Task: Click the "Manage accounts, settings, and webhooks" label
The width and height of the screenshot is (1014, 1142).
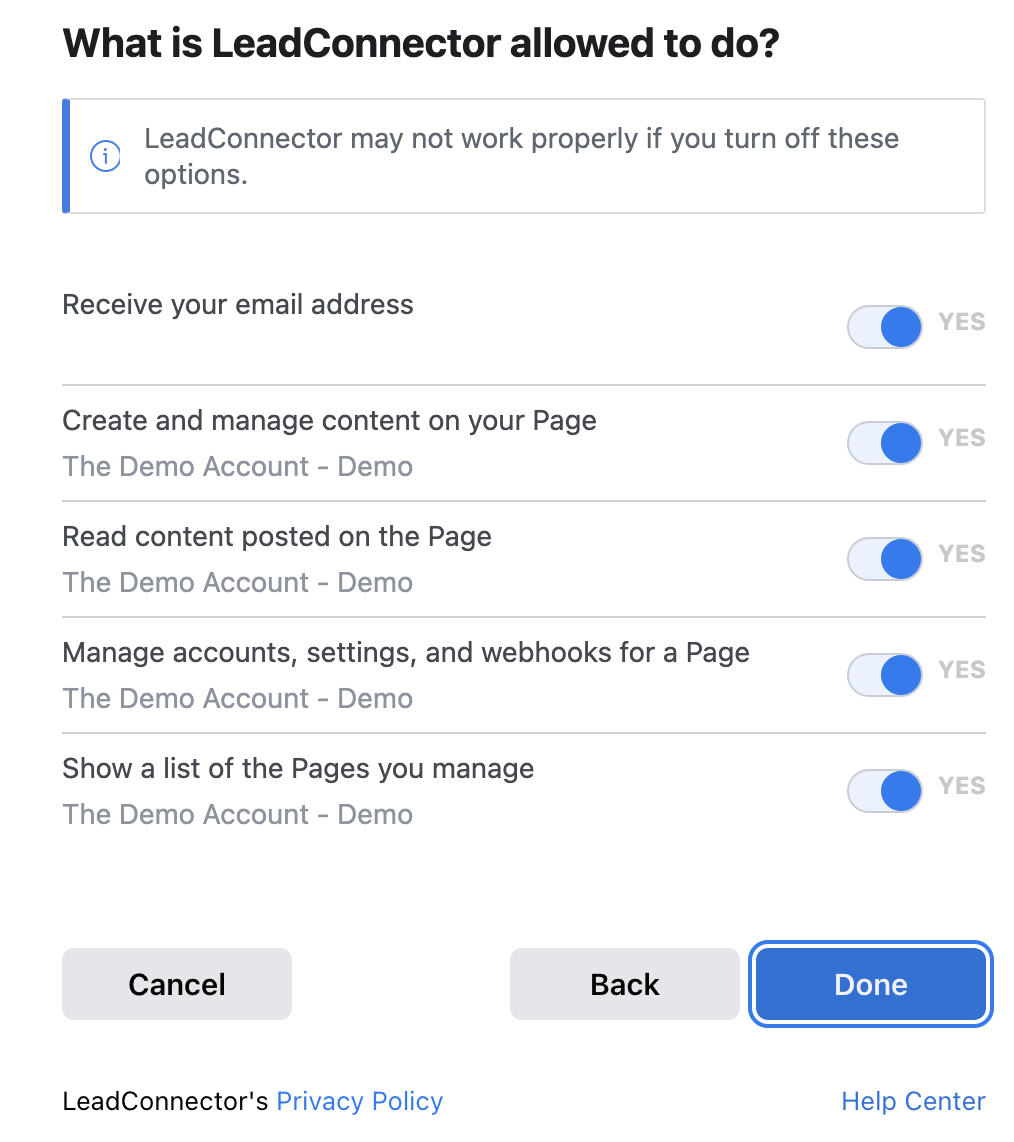Action: pyautogui.click(x=406, y=653)
